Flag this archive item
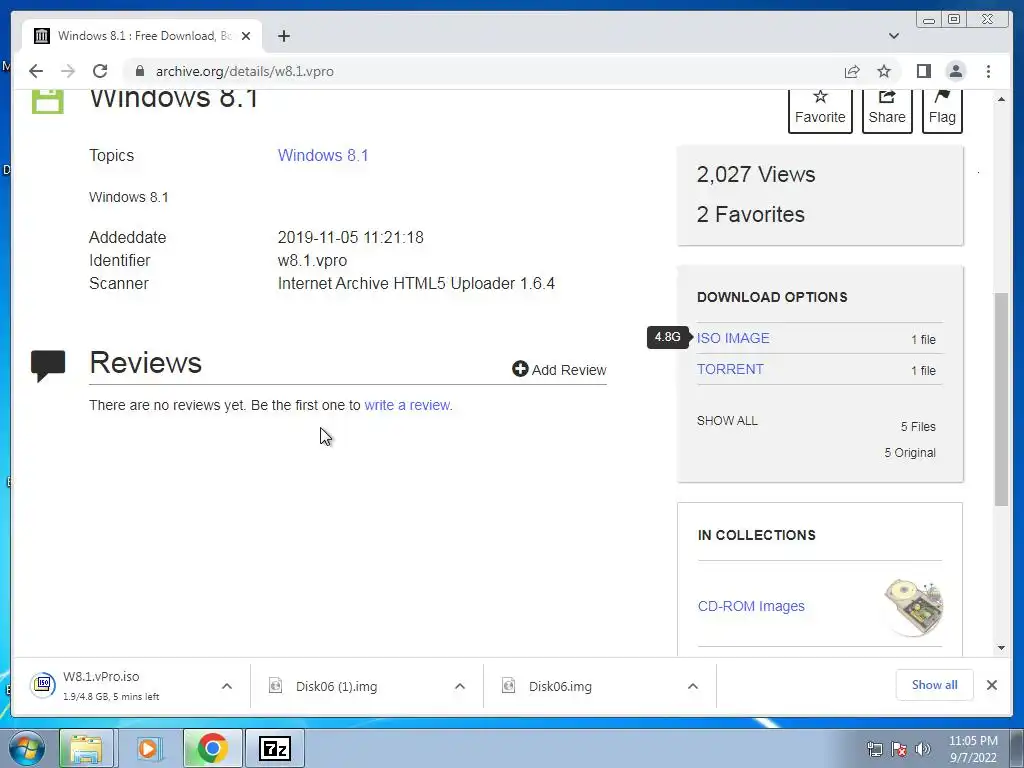The image size is (1024, 768). pos(942,110)
